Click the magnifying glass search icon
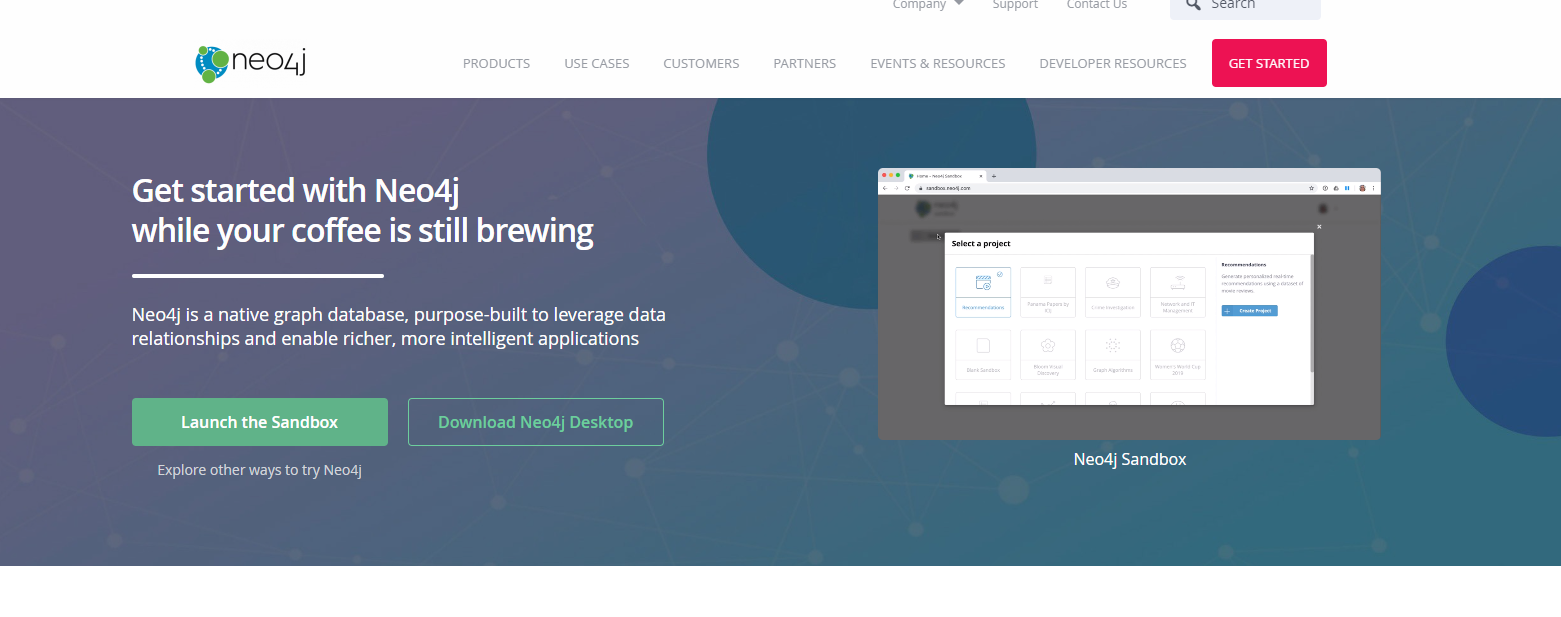Image resolution: width=1561 pixels, height=617 pixels. pyautogui.click(x=1192, y=4)
